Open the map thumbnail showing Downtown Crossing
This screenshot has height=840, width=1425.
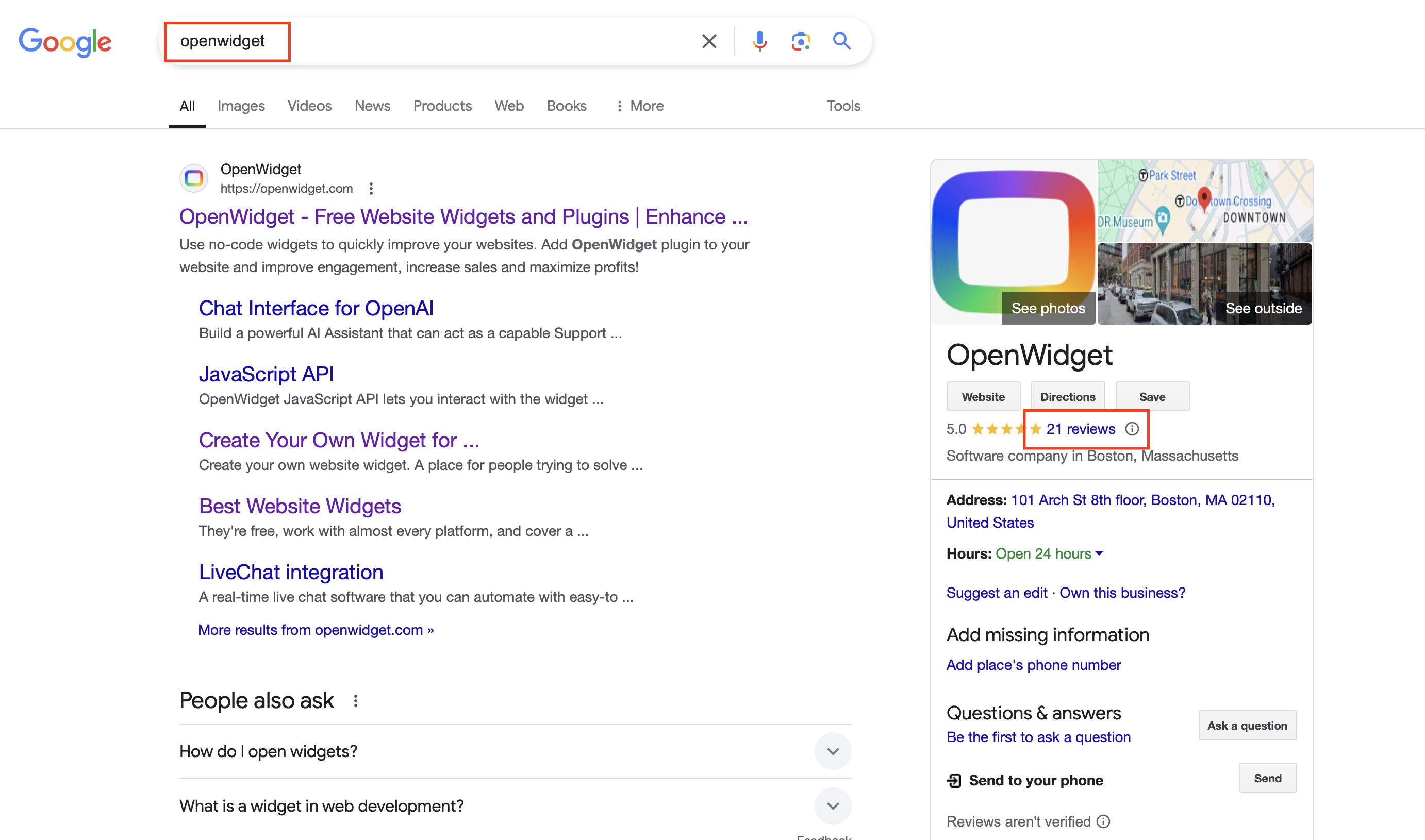coord(1205,201)
